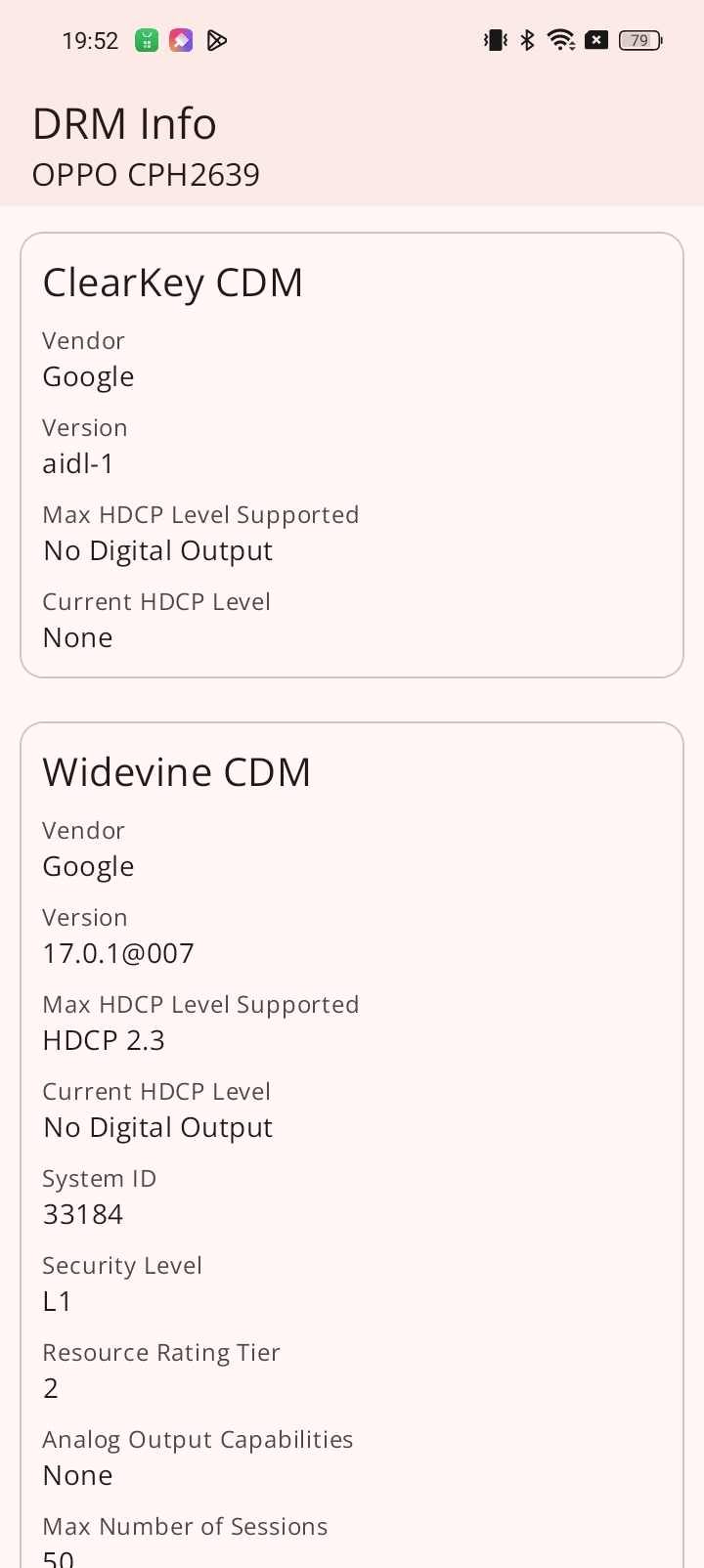Image resolution: width=704 pixels, height=1568 pixels.
Task: Tap the OPPO CPH2639 device name
Action: click(146, 175)
